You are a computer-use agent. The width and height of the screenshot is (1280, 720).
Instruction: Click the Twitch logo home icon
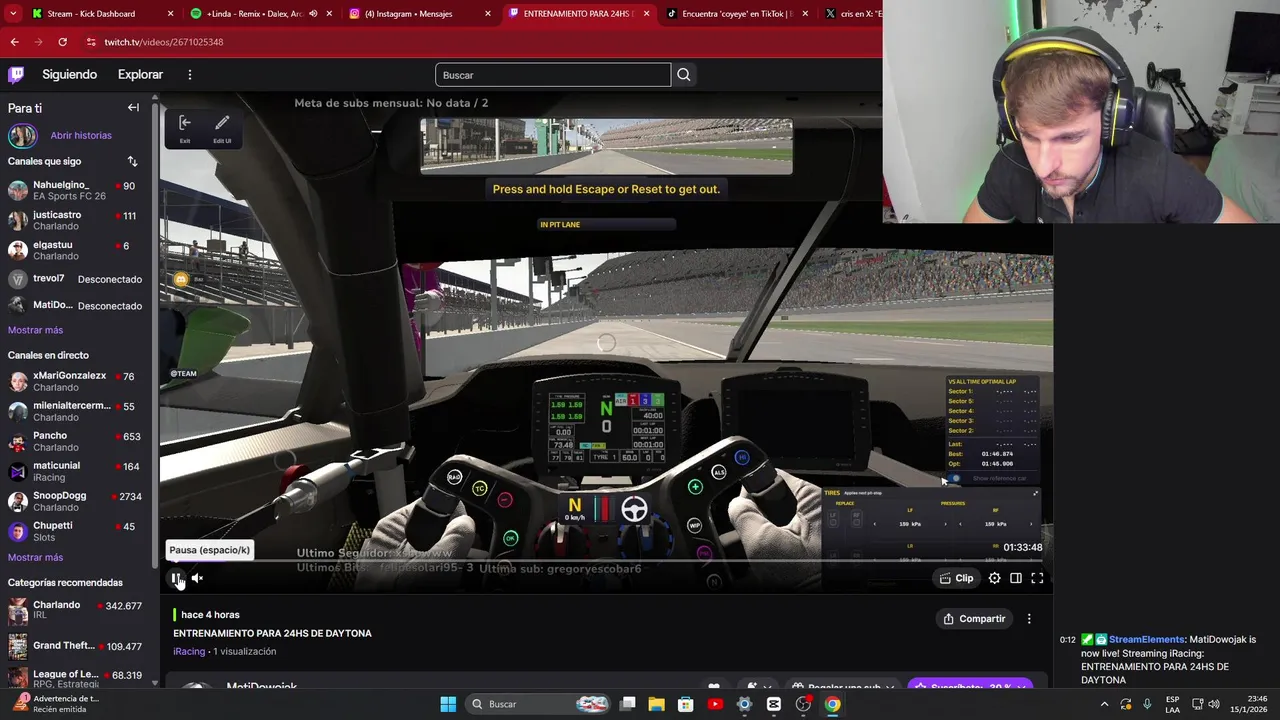pyautogui.click(x=16, y=74)
